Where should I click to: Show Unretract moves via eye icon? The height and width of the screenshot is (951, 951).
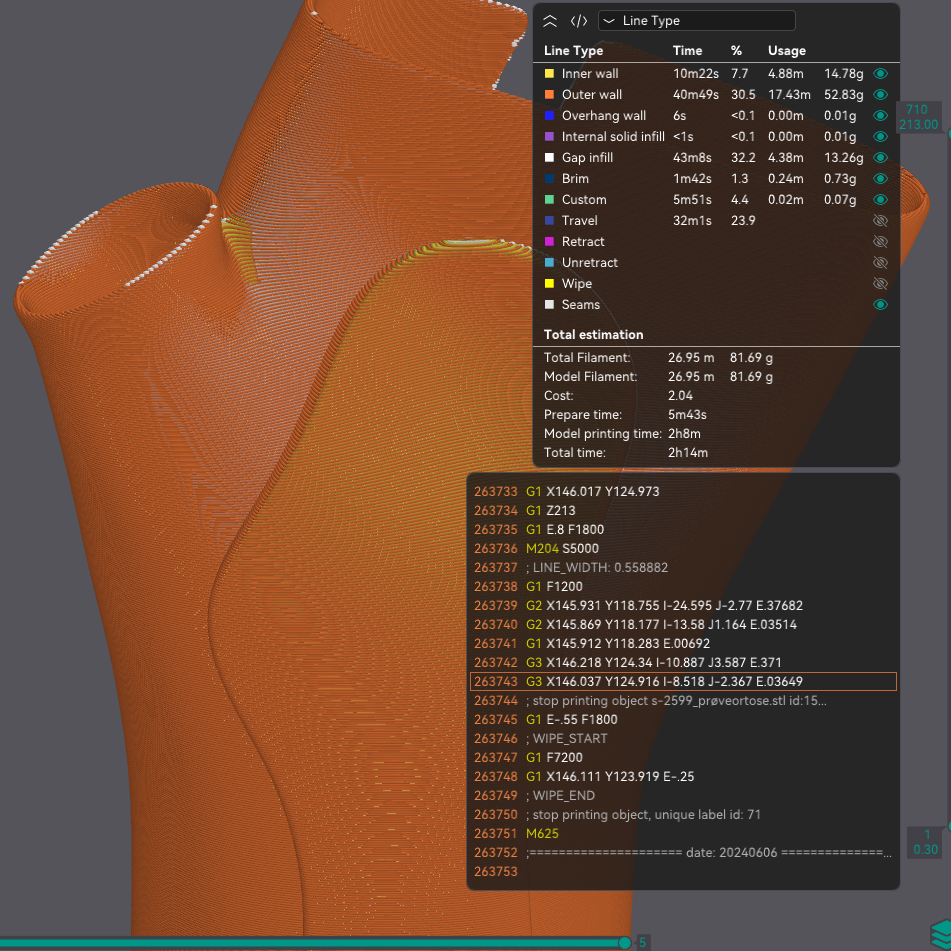click(x=880, y=263)
